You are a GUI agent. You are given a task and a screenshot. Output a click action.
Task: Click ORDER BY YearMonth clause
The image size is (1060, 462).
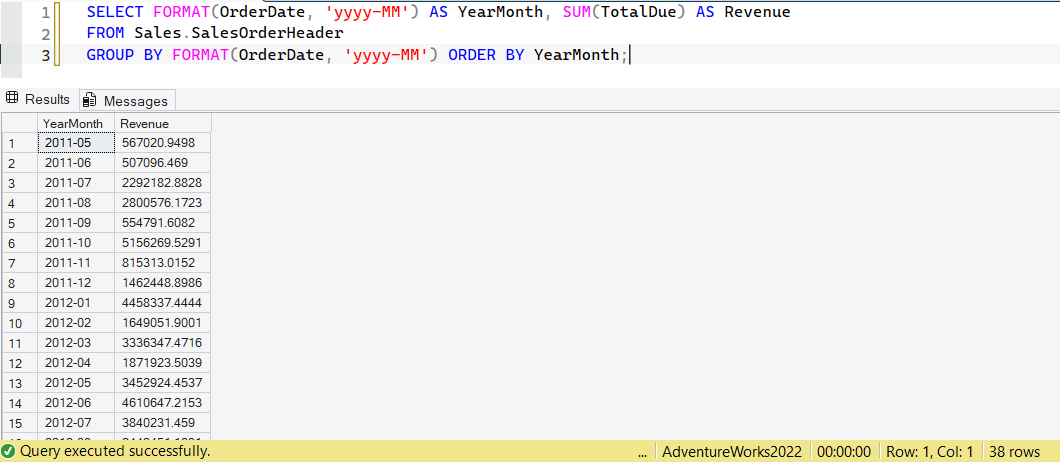(x=533, y=55)
